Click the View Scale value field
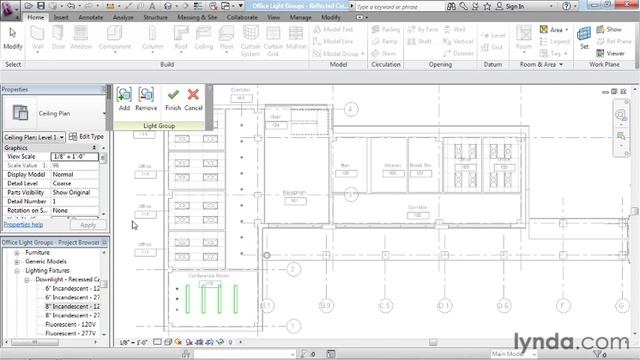The image size is (640, 360). click(75, 157)
